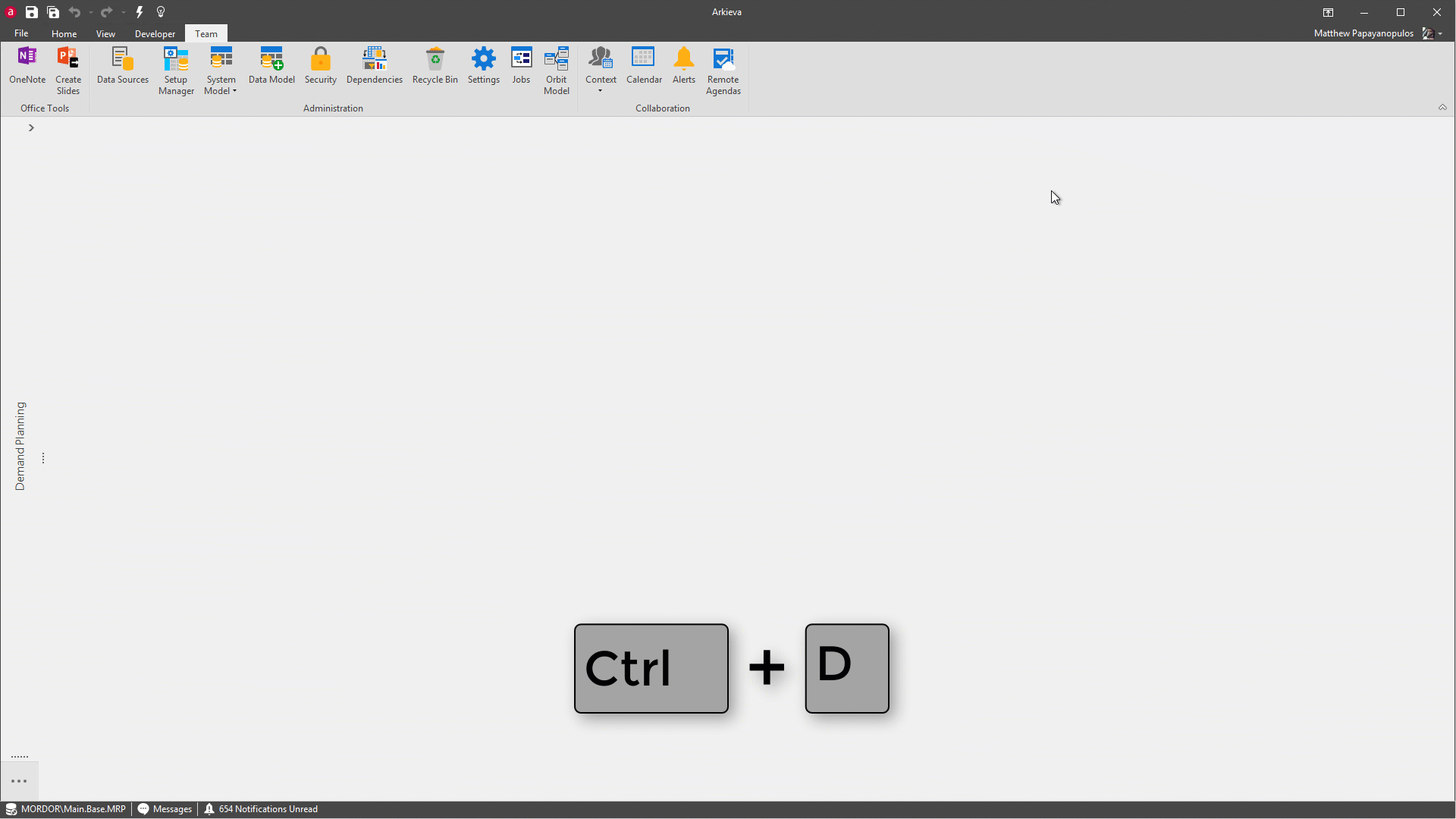Viewport: 1456px width, 819px height.
Task: Collapse the ribbon with the chevron
Action: [1442, 108]
